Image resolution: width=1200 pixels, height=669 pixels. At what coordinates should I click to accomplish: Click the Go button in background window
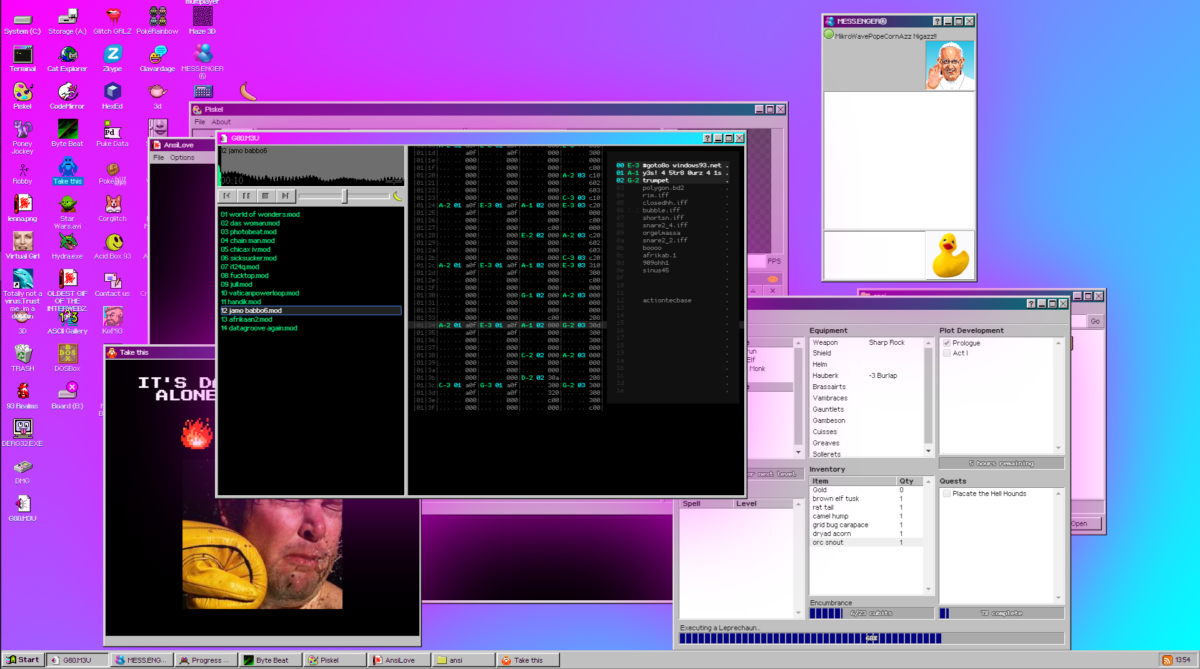[1095, 321]
